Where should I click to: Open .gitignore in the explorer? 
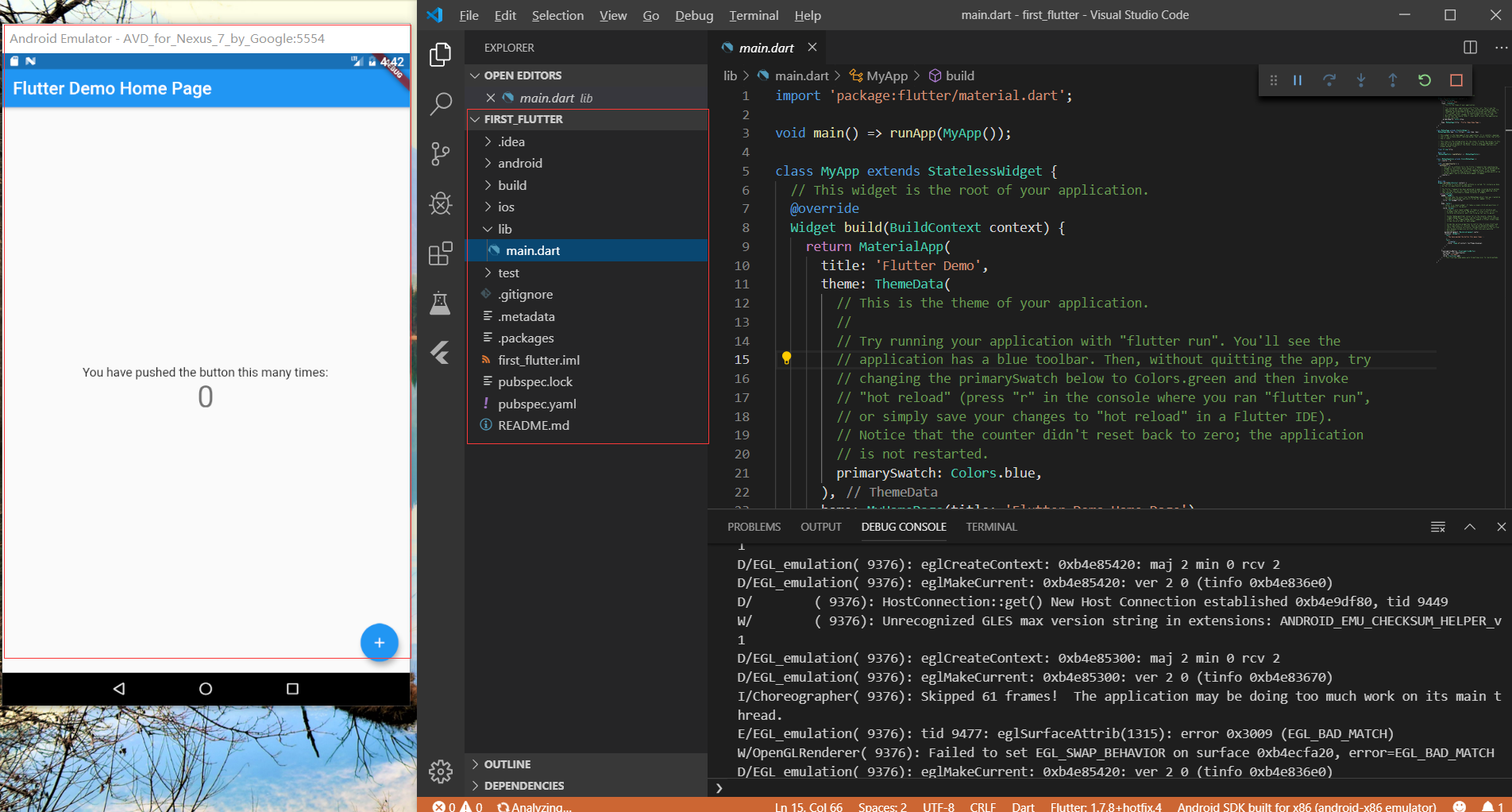588,294
